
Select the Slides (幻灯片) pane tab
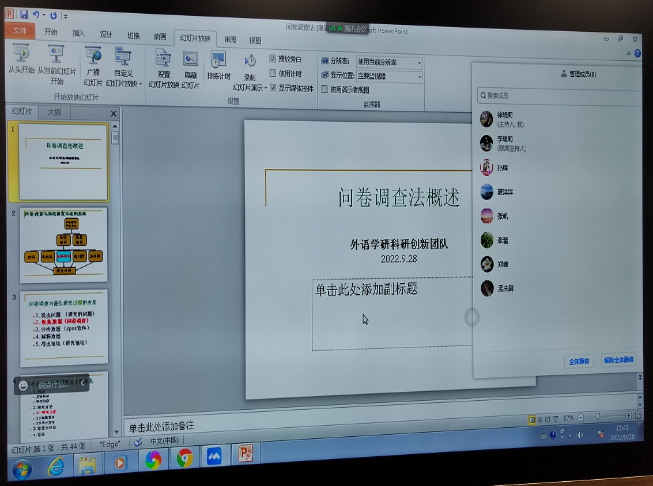click(x=22, y=111)
